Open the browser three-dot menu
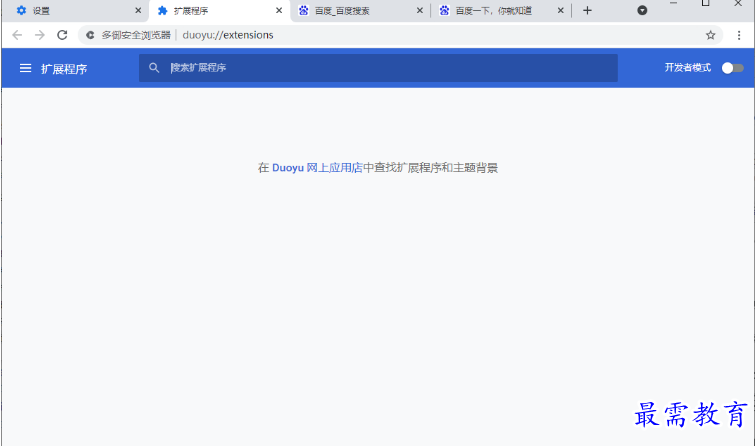 (x=739, y=35)
